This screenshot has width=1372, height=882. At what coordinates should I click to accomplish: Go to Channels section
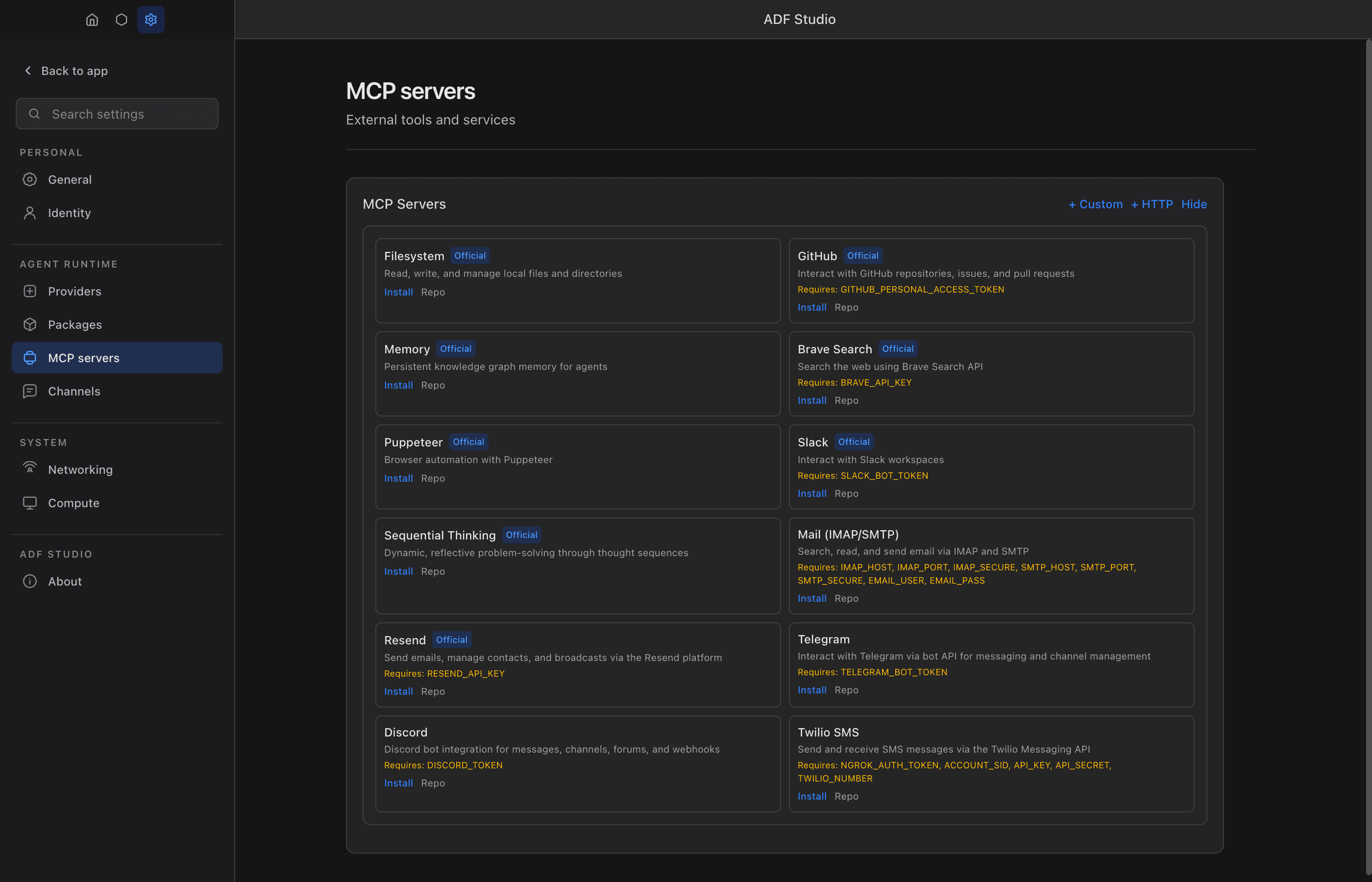tap(117, 391)
